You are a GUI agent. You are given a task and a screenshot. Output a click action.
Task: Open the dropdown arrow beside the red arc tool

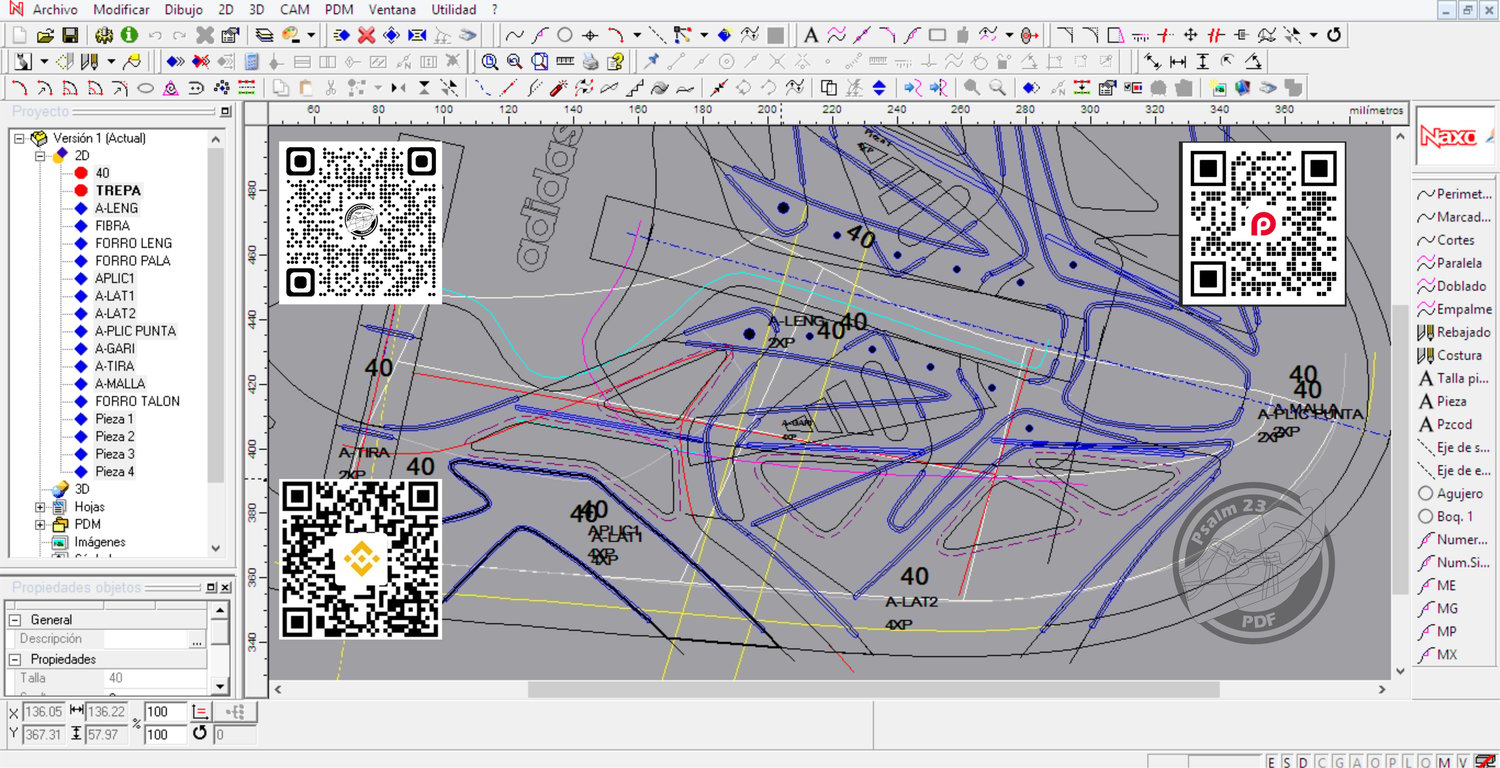tap(637, 35)
